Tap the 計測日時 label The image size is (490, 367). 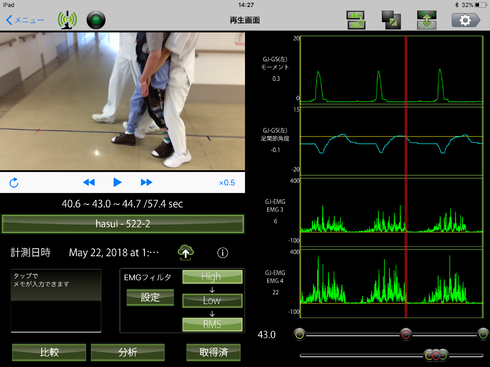coord(30,253)
